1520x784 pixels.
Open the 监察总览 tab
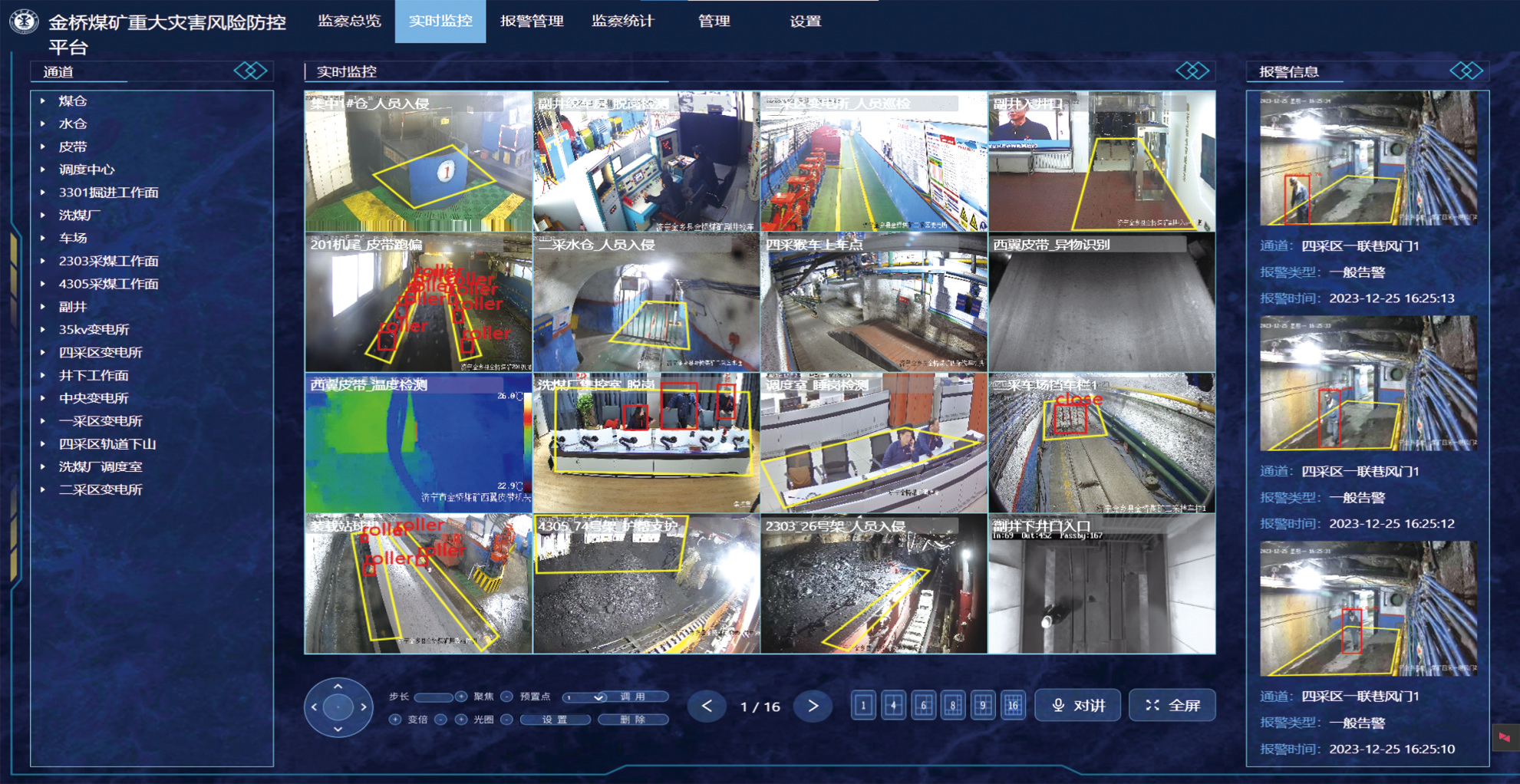coord(349,21)
